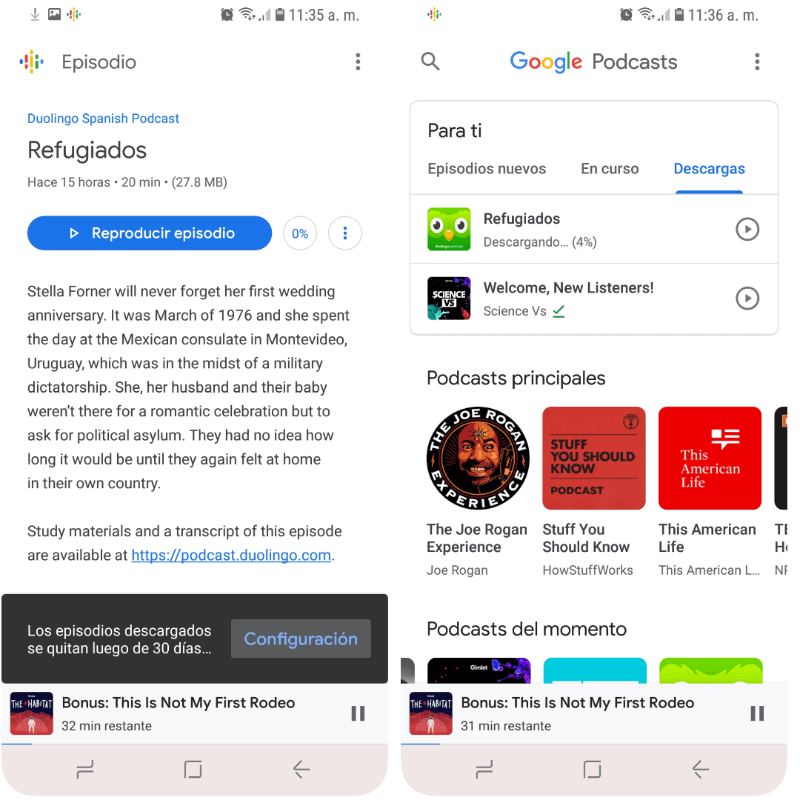Tap the search magnifier icon
Viewport: 800px width, 800px height.
point(430,62)
